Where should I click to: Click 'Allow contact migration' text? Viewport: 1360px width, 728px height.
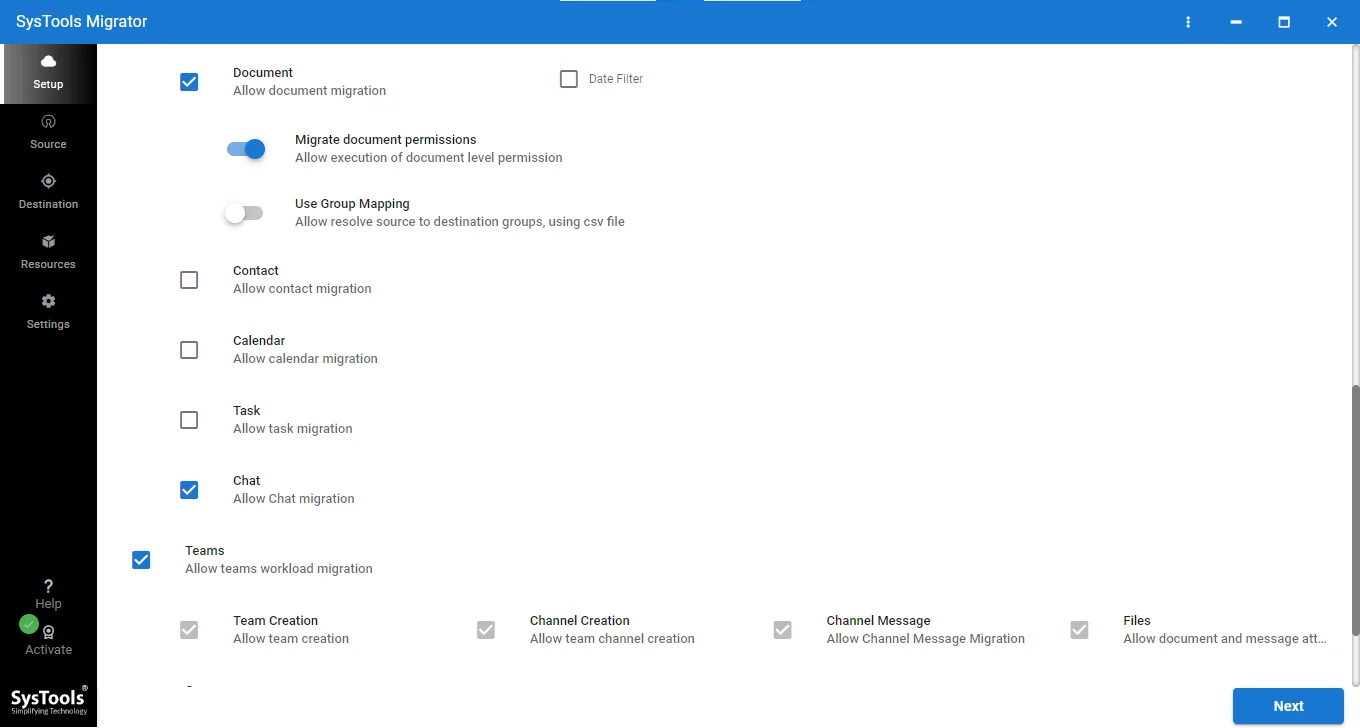302,289
